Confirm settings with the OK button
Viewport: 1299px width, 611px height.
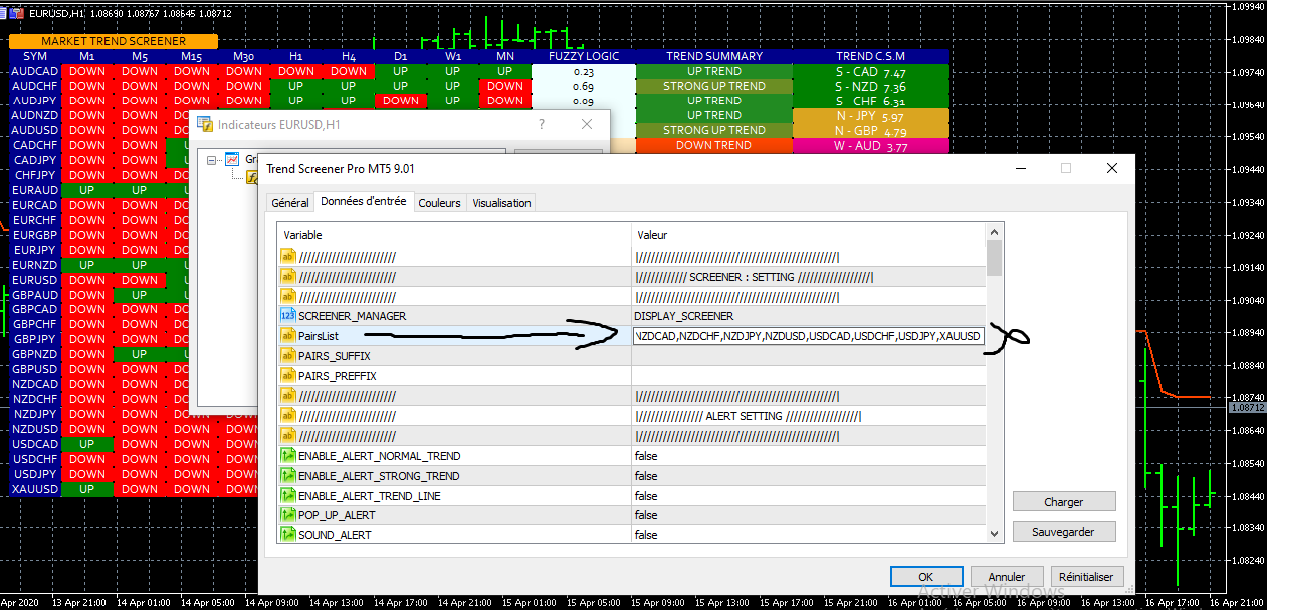click(926, 577)
